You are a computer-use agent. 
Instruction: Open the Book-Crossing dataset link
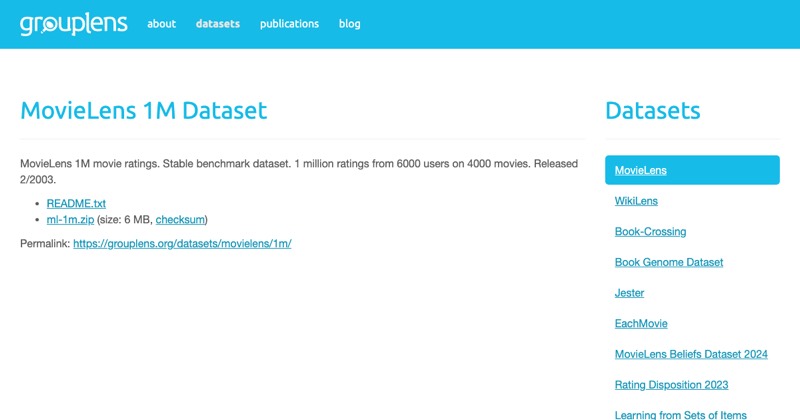pyautogui.click(x=651, y=231)
